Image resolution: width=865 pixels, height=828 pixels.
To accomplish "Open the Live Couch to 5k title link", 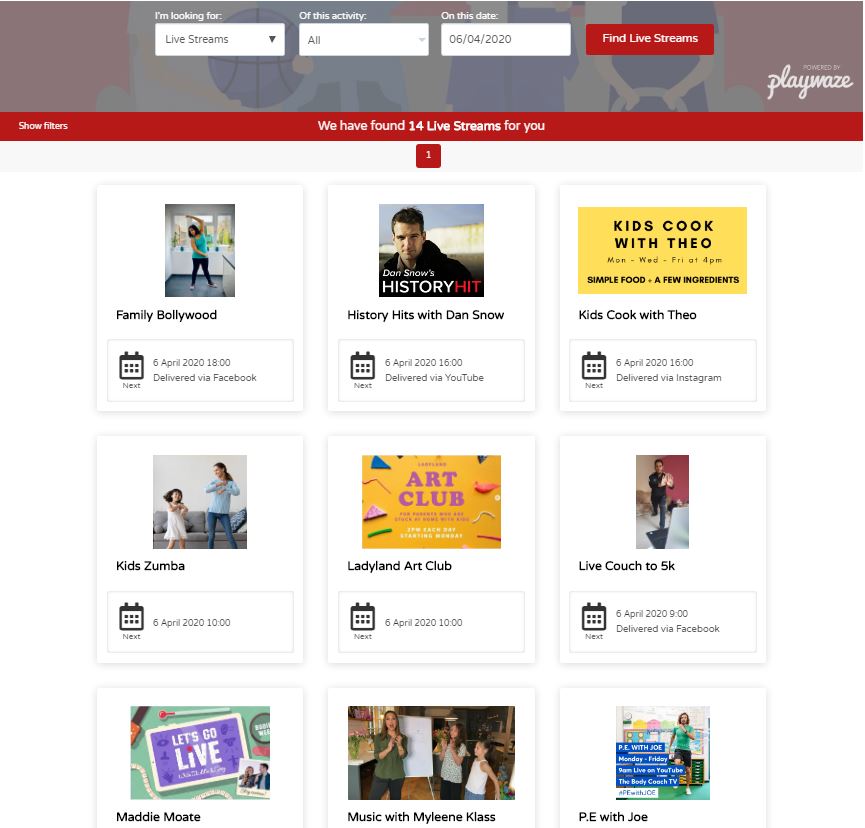I will click(x=626, y=566).
